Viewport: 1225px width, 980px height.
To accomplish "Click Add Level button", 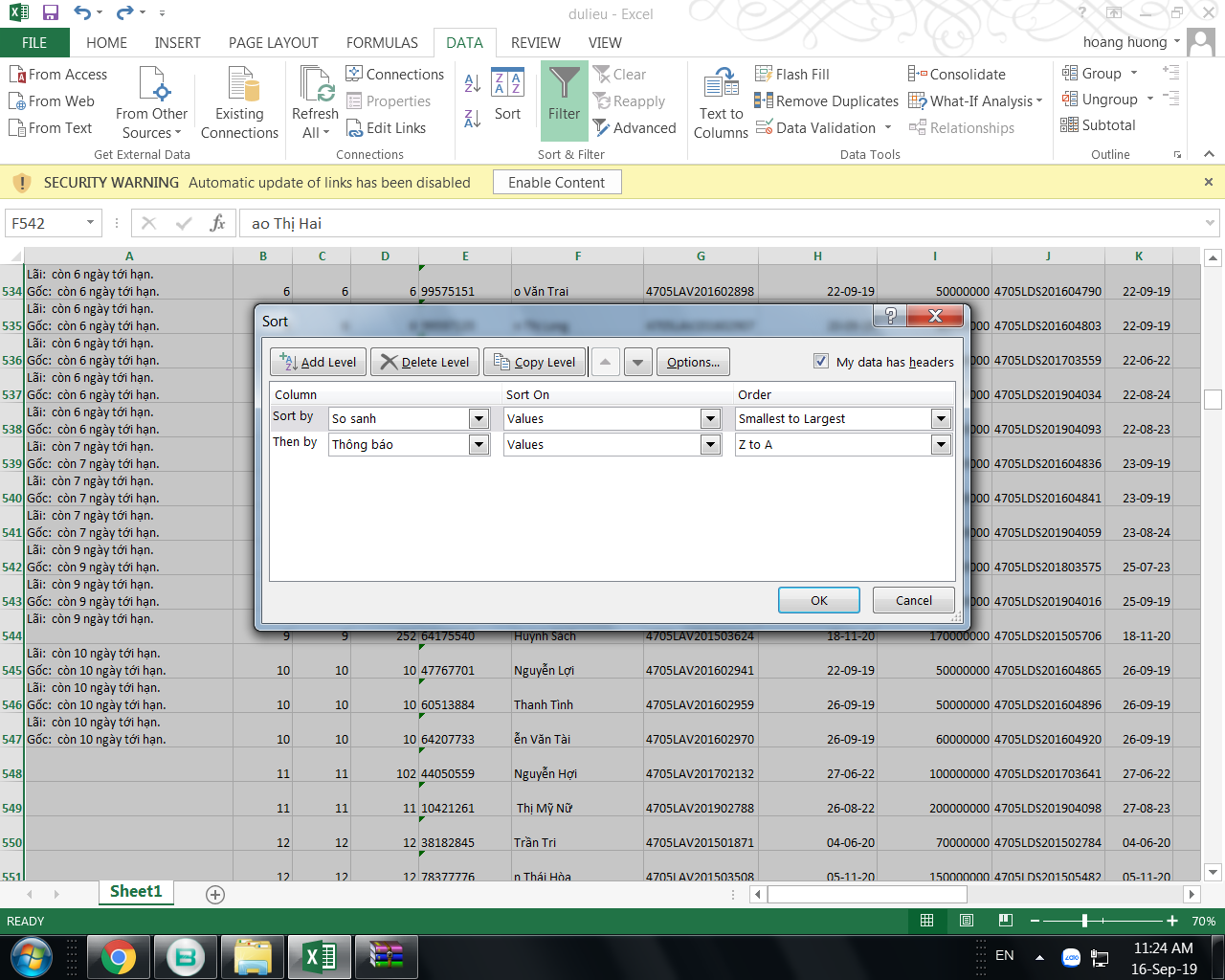I will coord(319,362).
